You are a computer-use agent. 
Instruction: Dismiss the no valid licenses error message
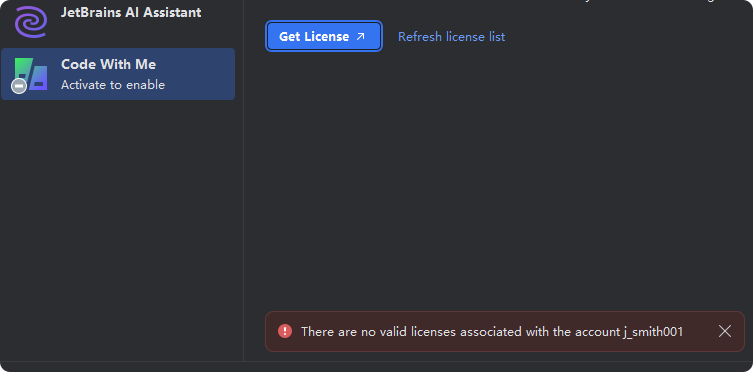click(x=725, y=331)
